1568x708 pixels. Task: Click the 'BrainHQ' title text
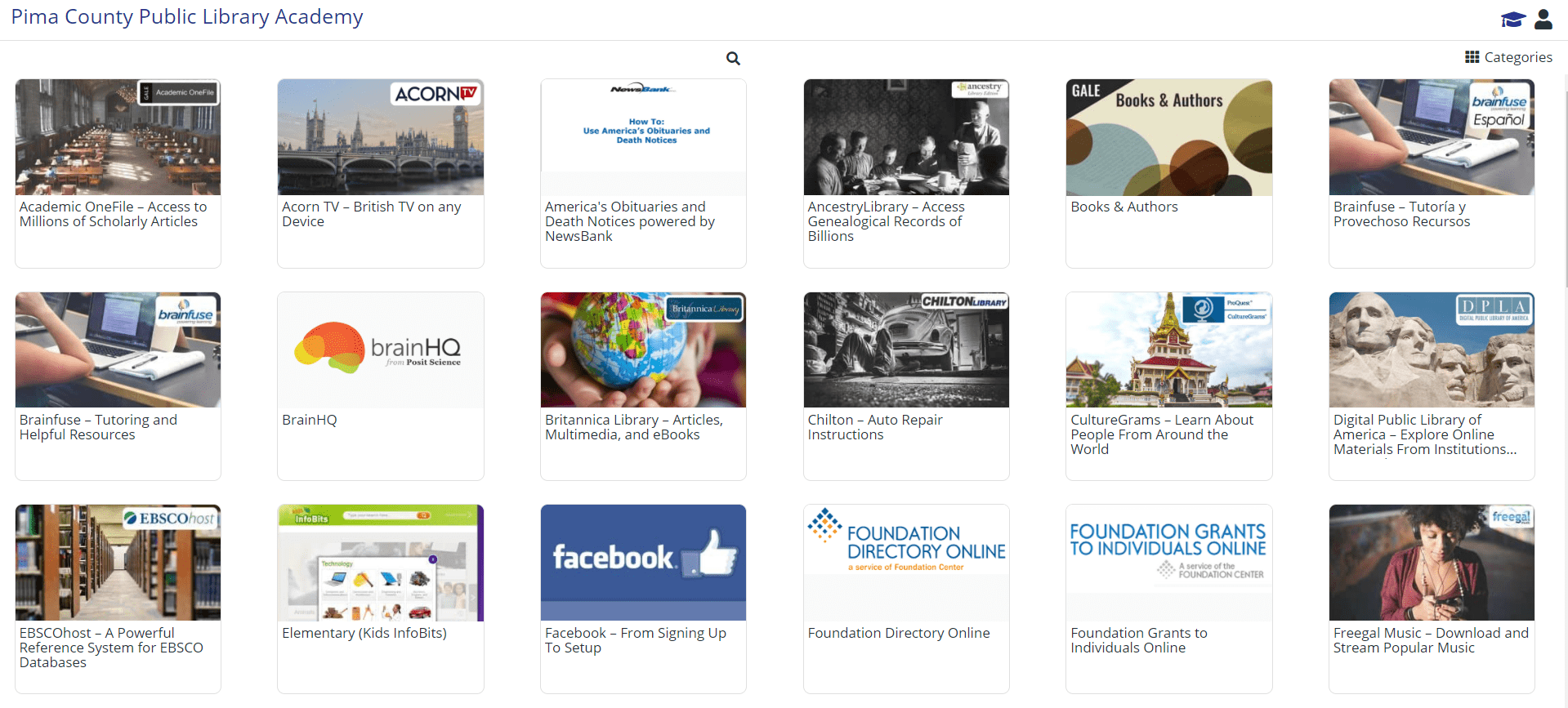[310, 420]
